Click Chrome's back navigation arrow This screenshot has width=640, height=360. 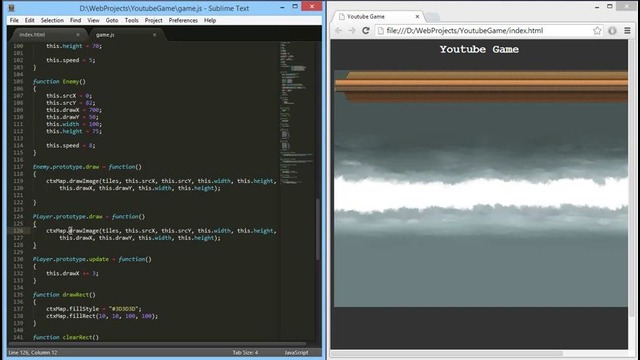pyautogui.click(x=338, y=31)
